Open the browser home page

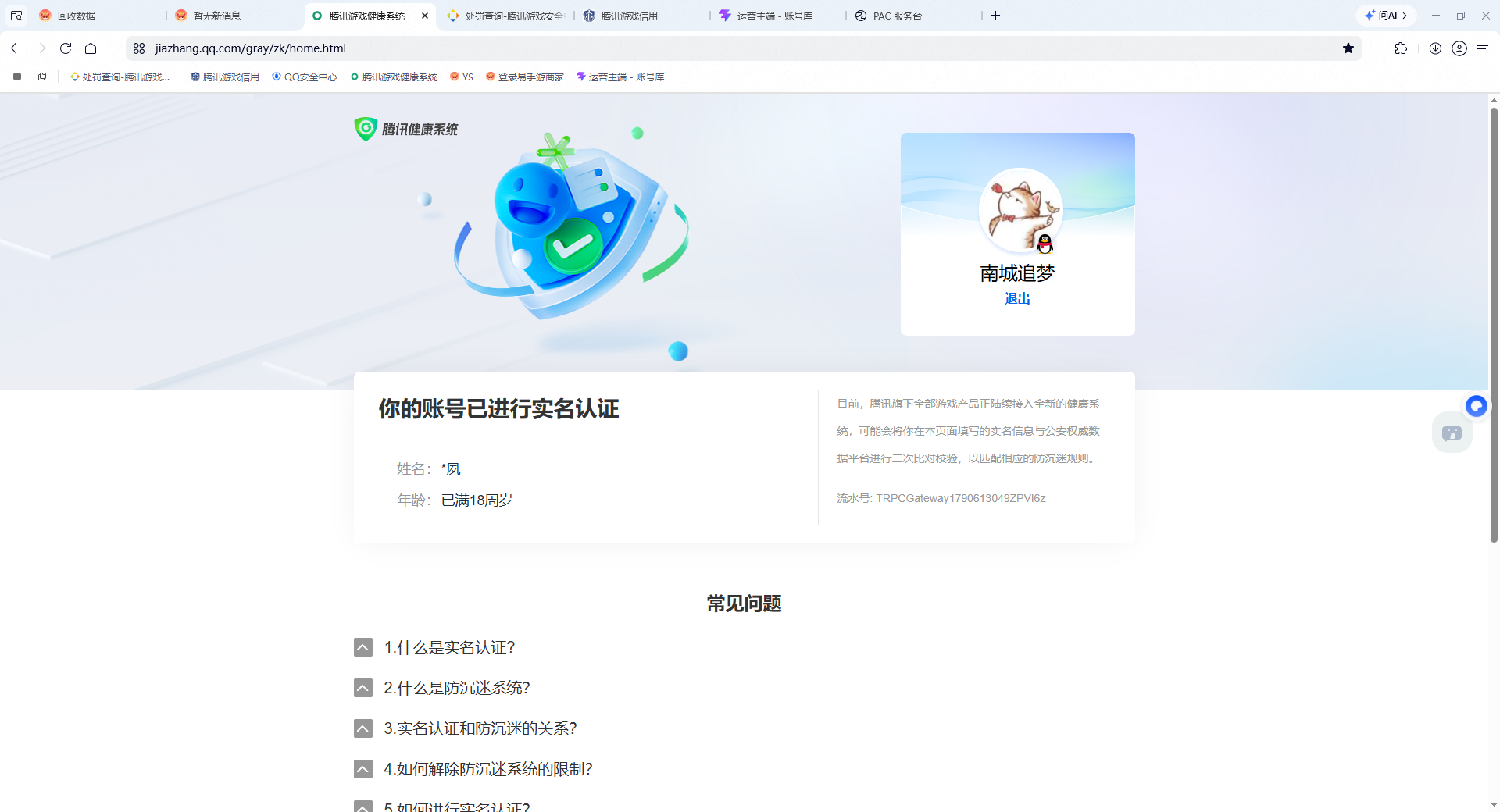(91, 48)
